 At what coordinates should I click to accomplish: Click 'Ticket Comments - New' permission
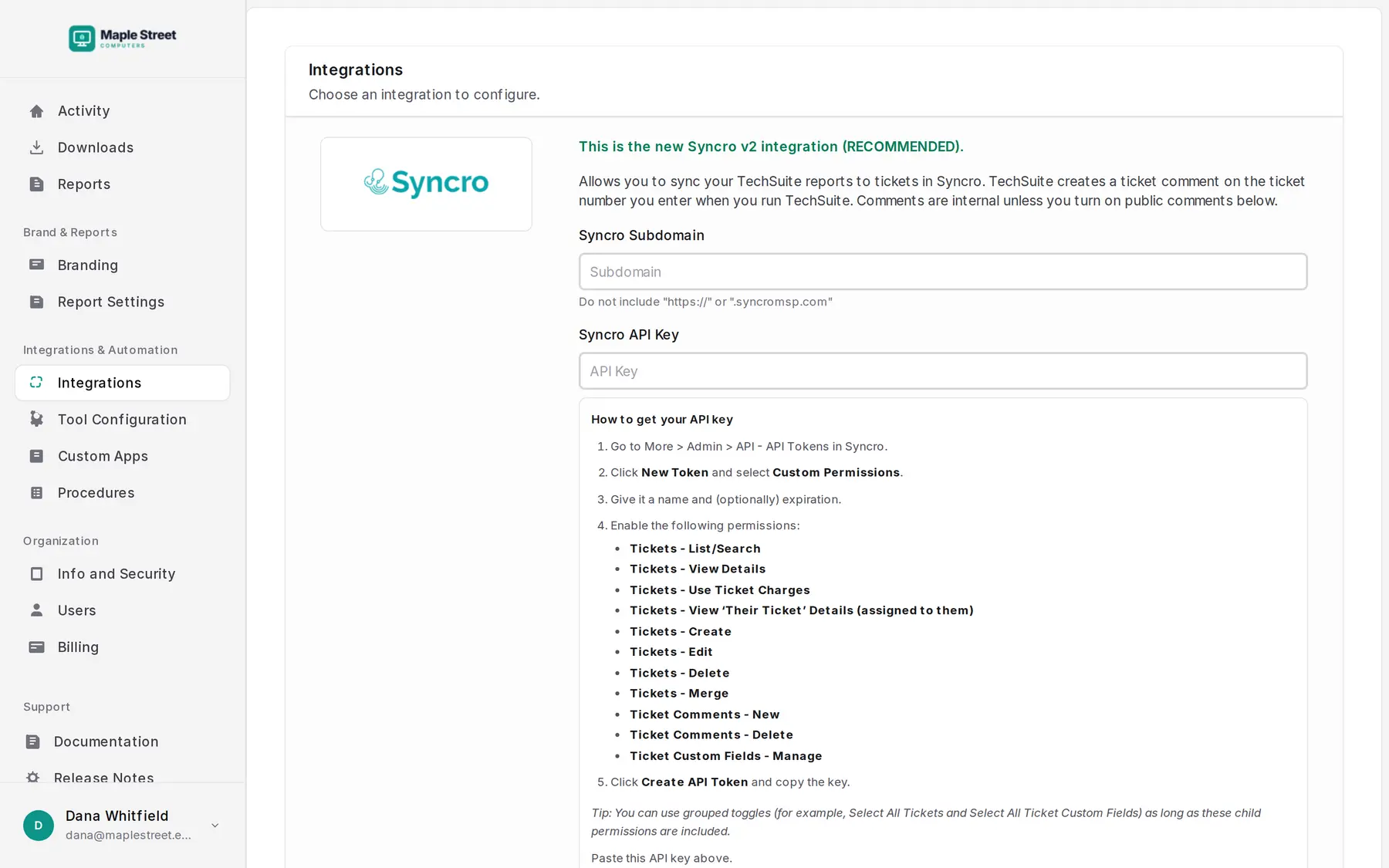tap(705, 714)
